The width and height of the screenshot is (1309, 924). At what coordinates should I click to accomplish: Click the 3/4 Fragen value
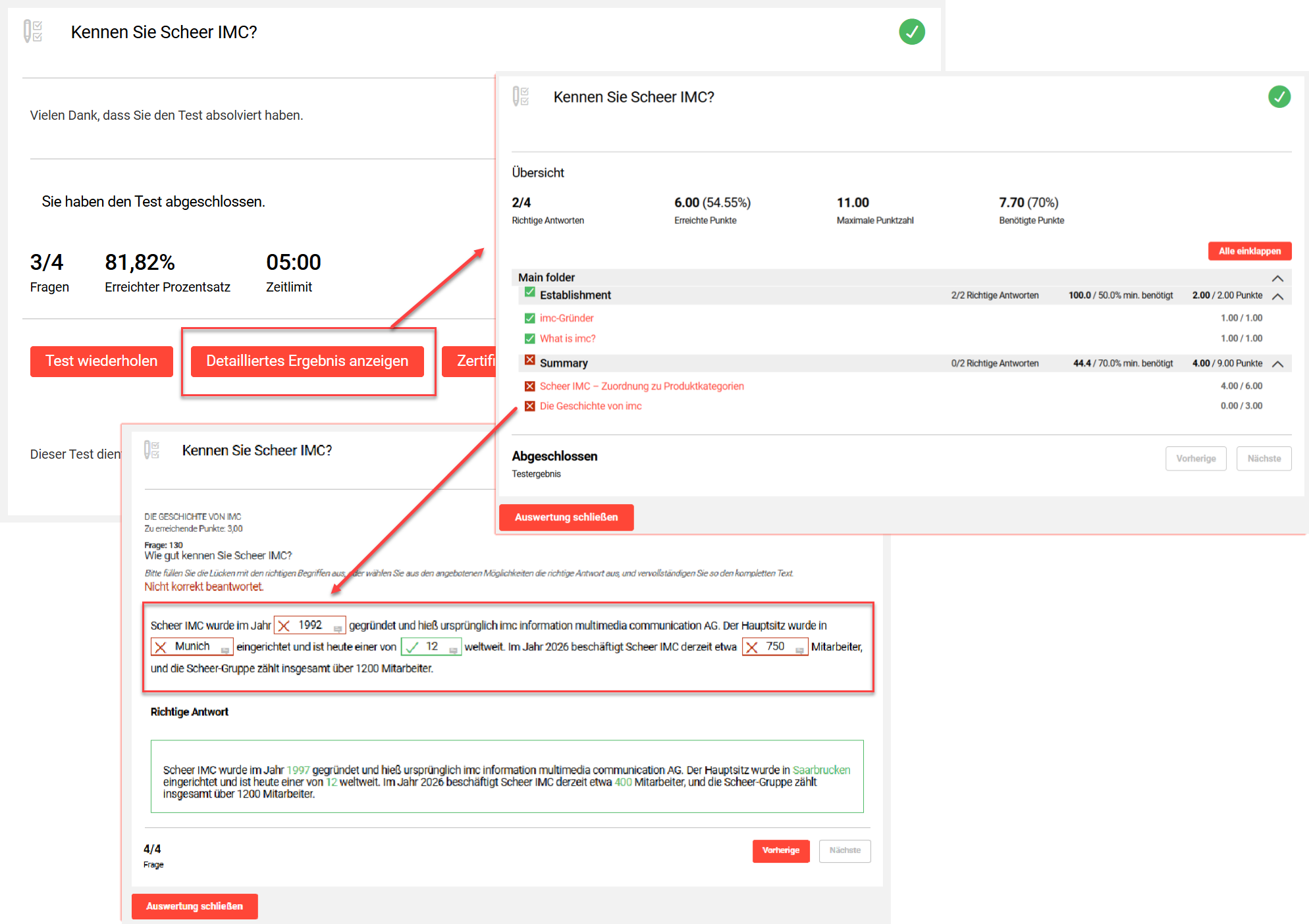47,262
